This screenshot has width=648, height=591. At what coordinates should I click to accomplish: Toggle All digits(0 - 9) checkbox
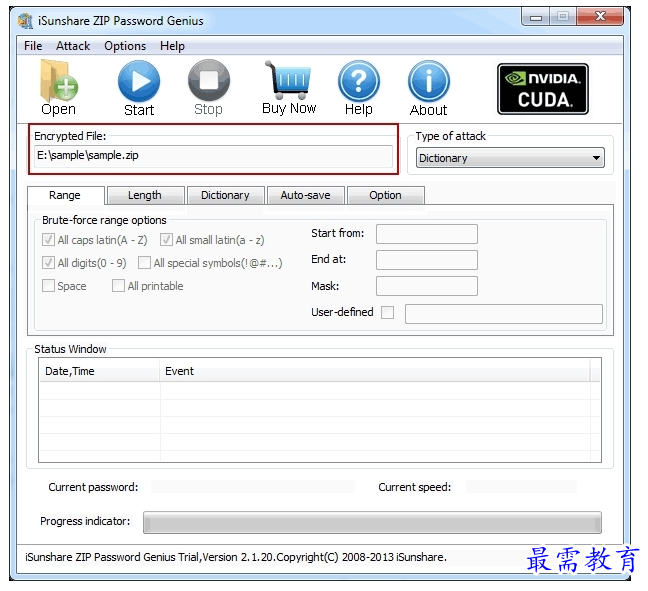pyautogui.click(x=48, y=263)
